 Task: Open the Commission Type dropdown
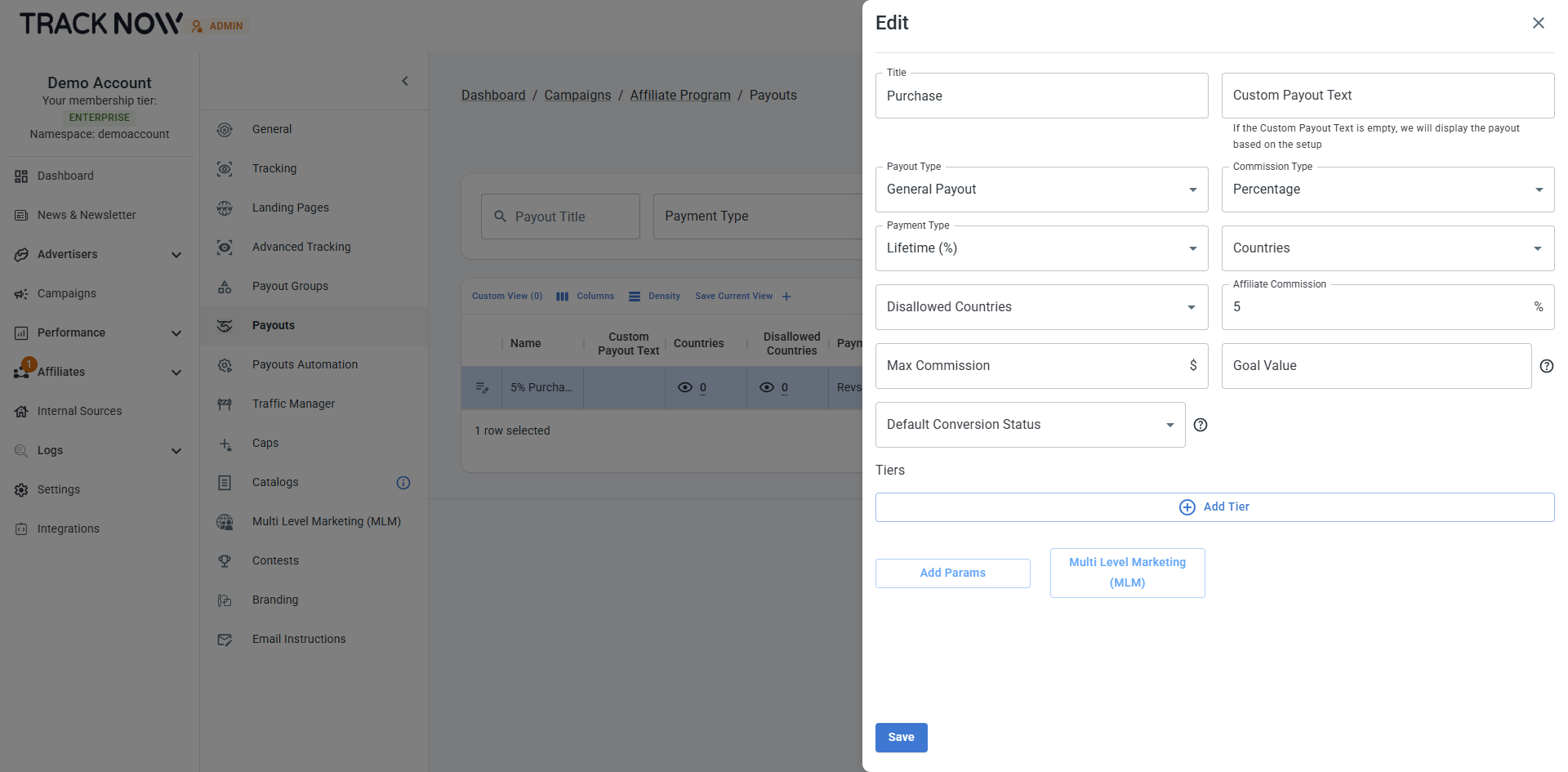pyautogui.click(x=1387, y=190)
